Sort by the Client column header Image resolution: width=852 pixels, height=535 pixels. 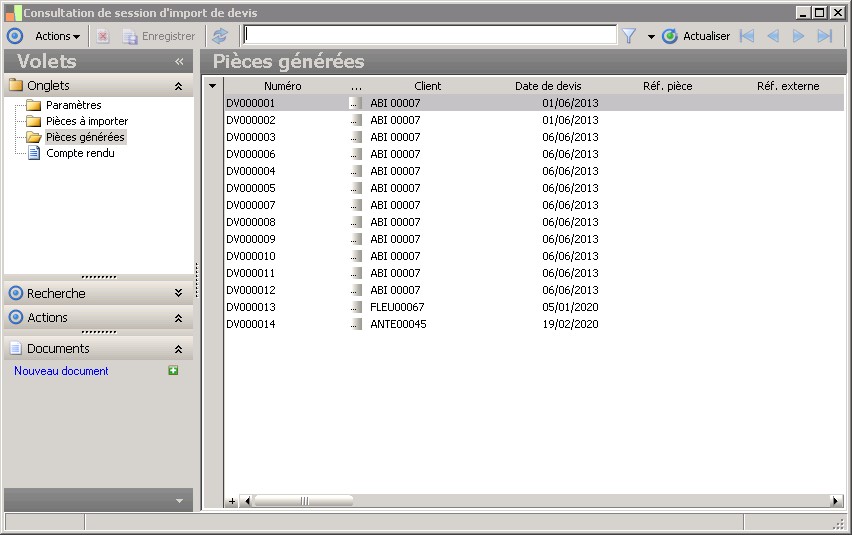click(x=428, y=86)
